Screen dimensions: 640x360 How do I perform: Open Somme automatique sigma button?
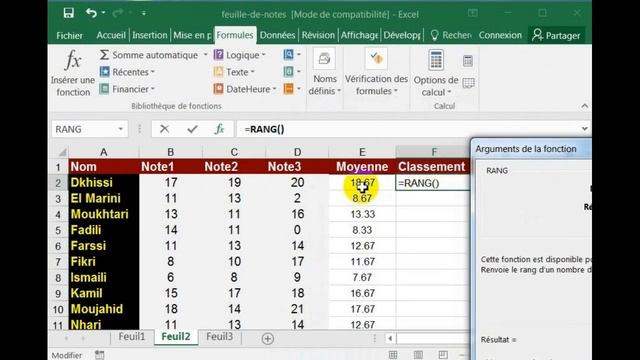(149, 55)
